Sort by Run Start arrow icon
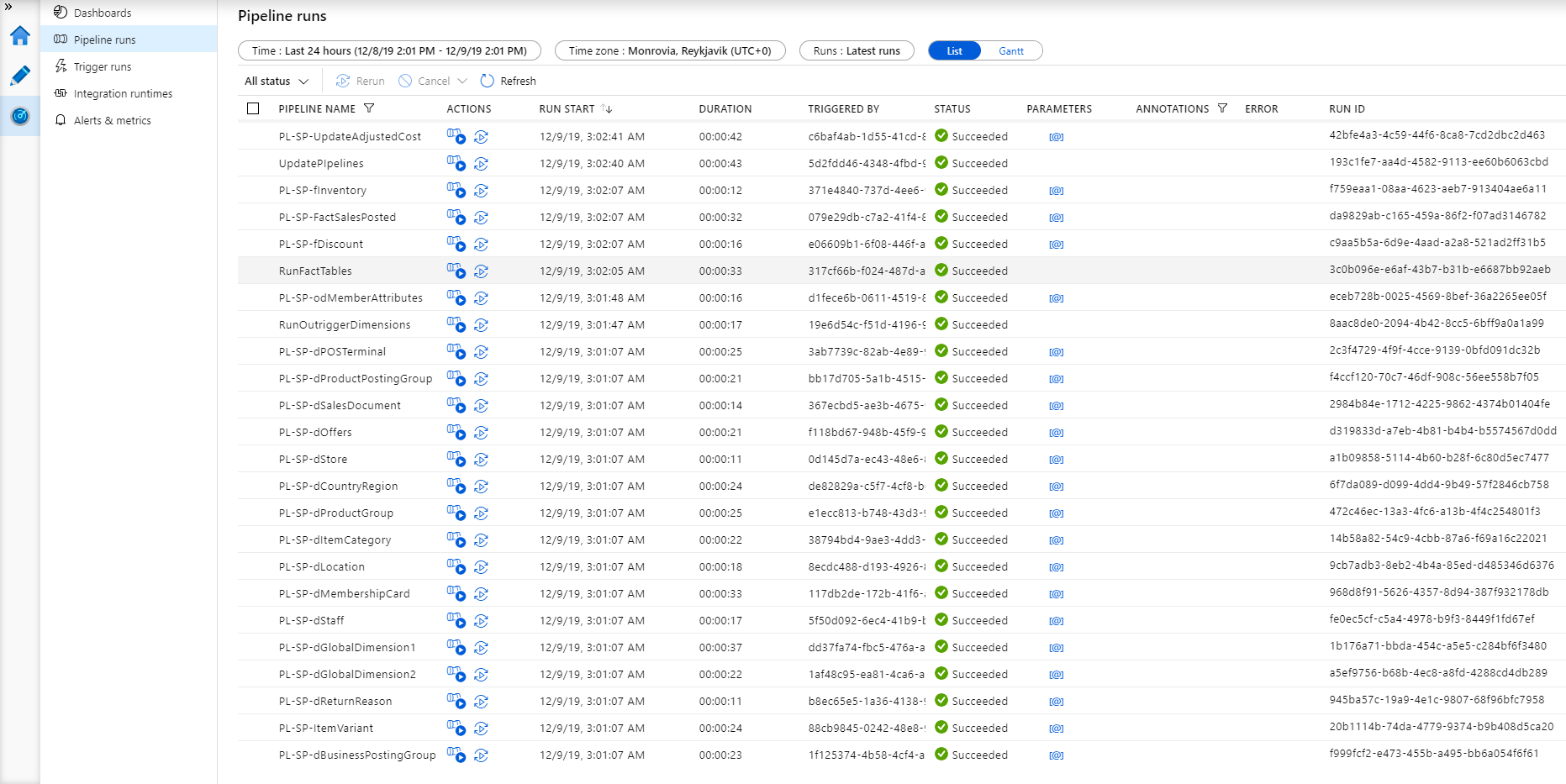The width and height of the screenshot is (1566, 784). click(x=607, y=108)
